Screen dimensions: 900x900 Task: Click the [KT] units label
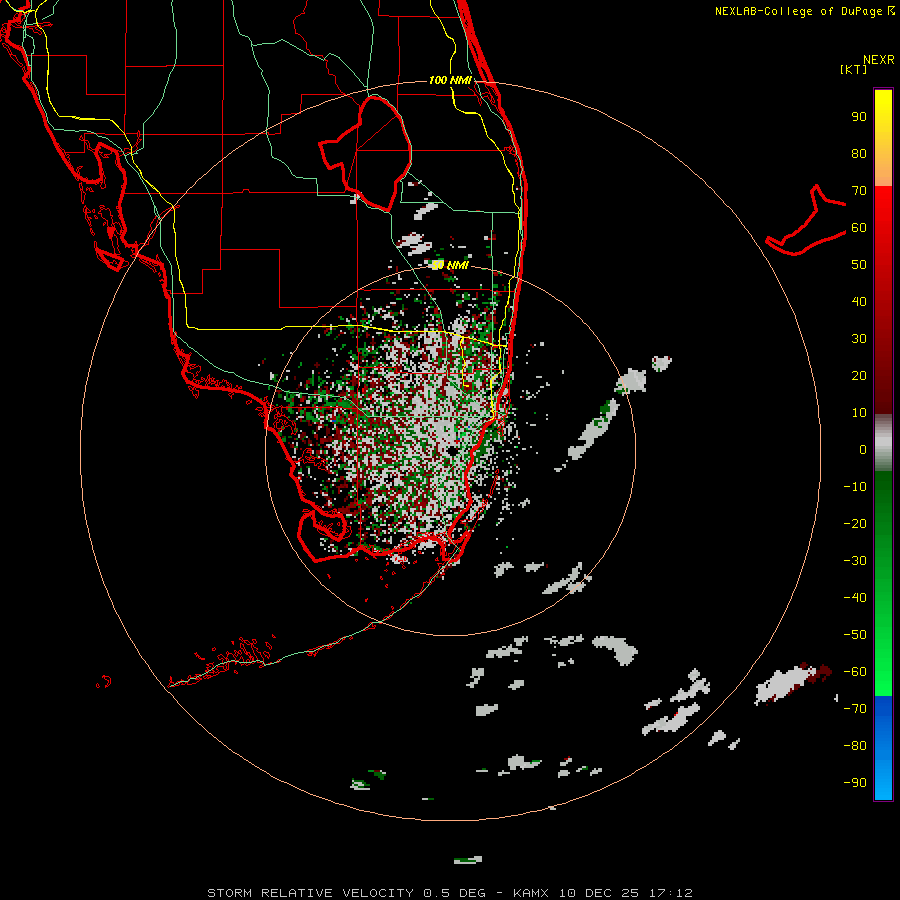[854, 69]
